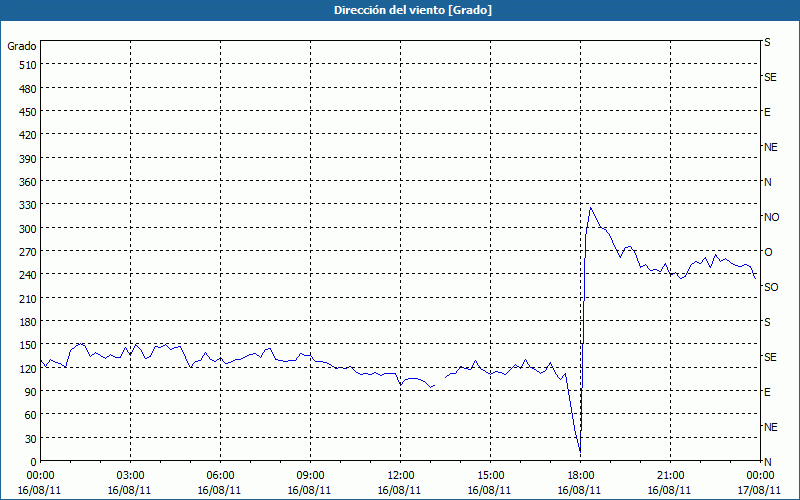Click the 510 value on the y-axis
Image resolution: width=800 pixels, height=500 pixels.
click(29, 65)
